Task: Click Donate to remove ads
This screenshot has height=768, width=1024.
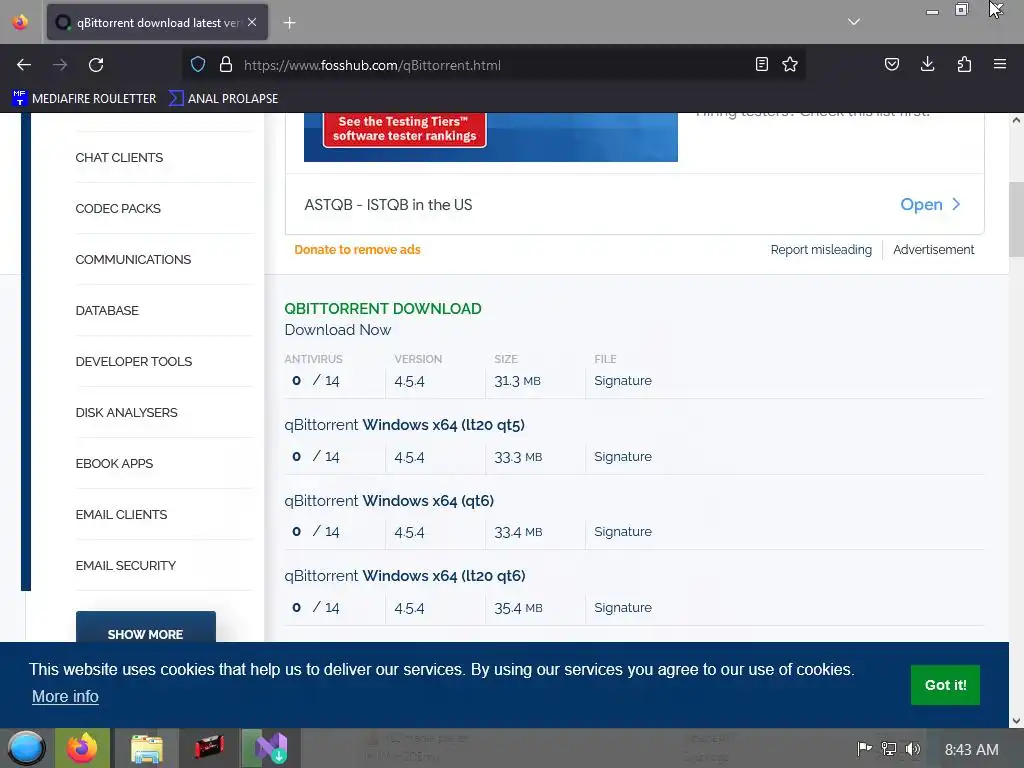Action: click(357, 249)
